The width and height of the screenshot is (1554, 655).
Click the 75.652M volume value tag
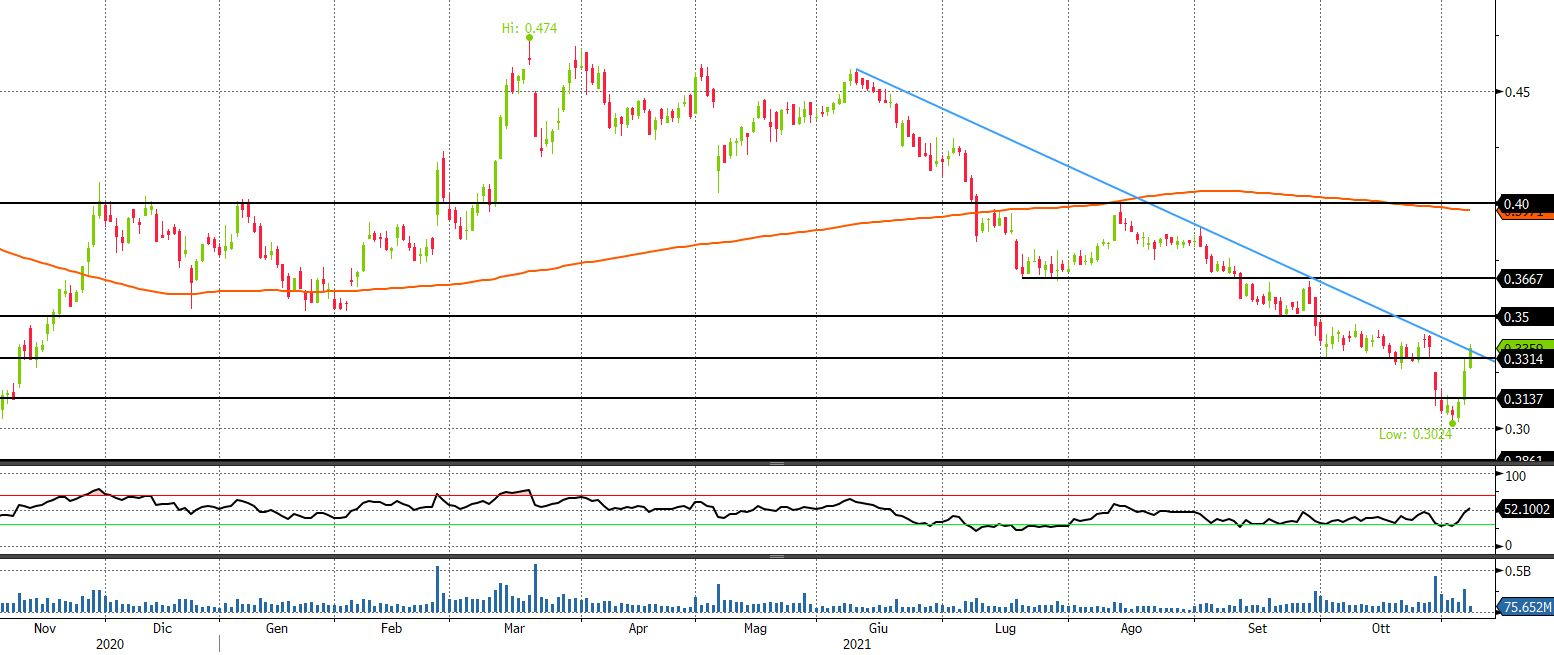(x=1525, y=606)
